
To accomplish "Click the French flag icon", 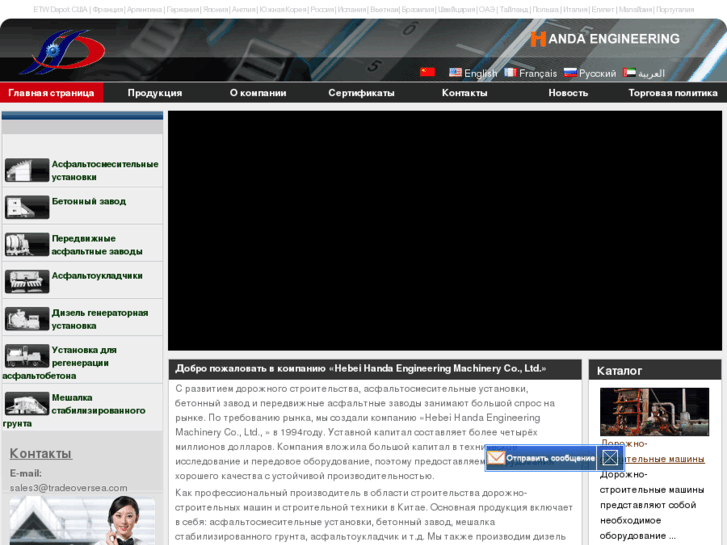I will click(510, 72).
